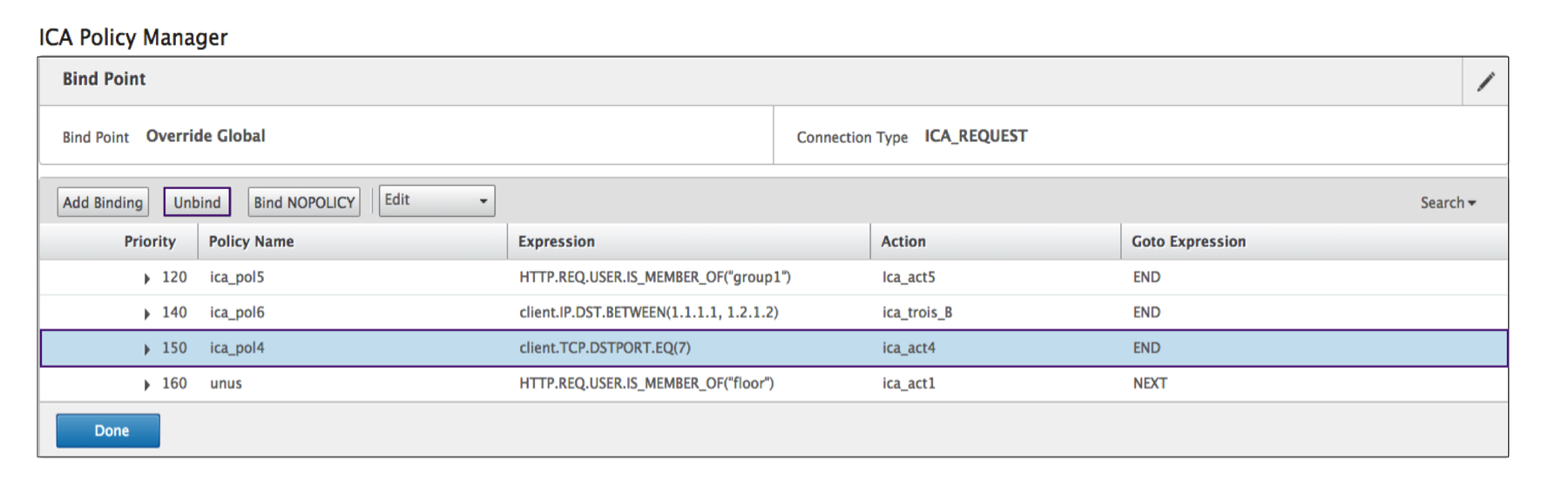Click the Action column header
Screen dimensions: 1568x488
click(x=902, y=242)
